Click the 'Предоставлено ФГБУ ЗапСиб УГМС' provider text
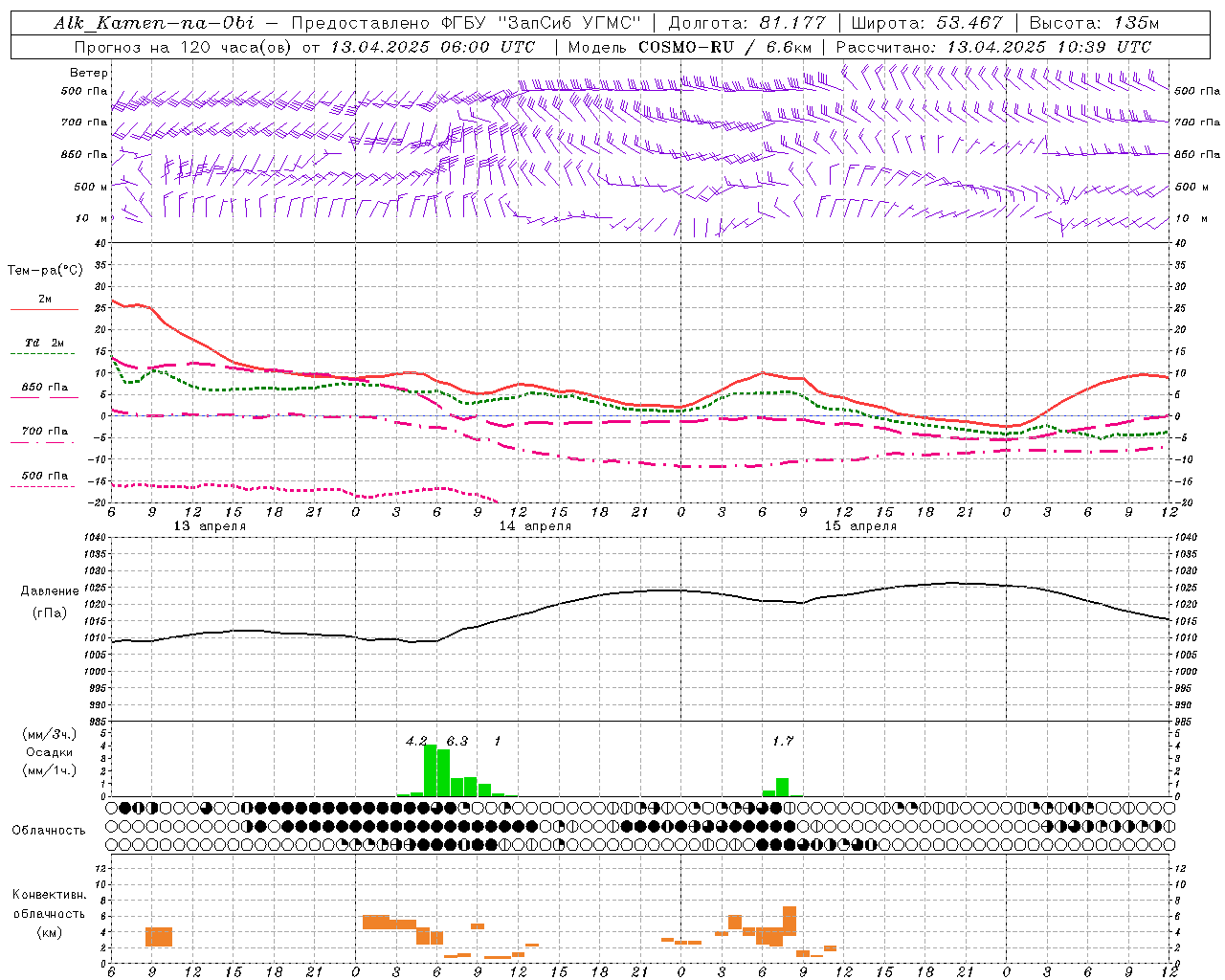This screenshot has width=1225, height=980. pos(465,23)
